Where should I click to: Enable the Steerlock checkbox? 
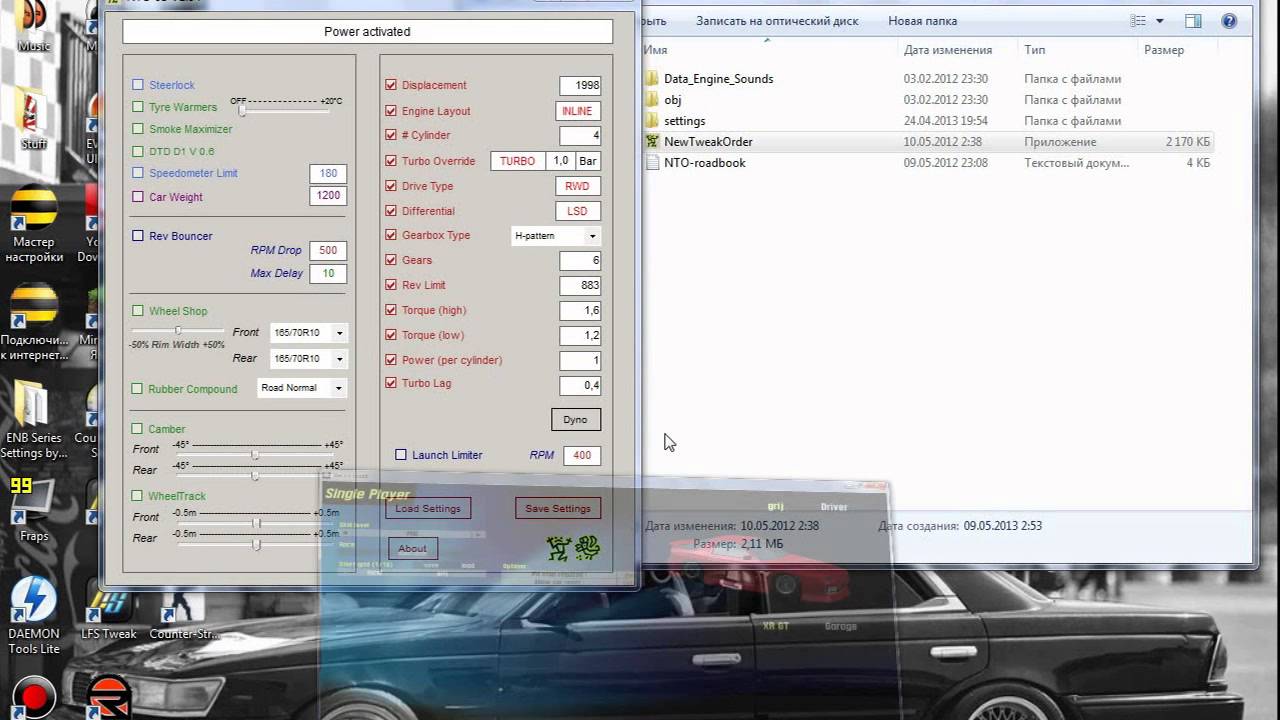(138, 85)
